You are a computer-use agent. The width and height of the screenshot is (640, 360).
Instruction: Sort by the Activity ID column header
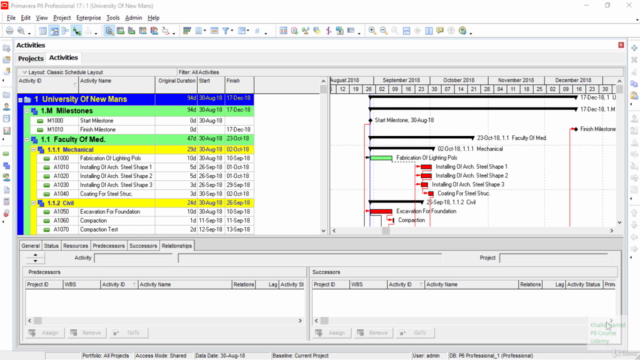(x=47, y=84)
